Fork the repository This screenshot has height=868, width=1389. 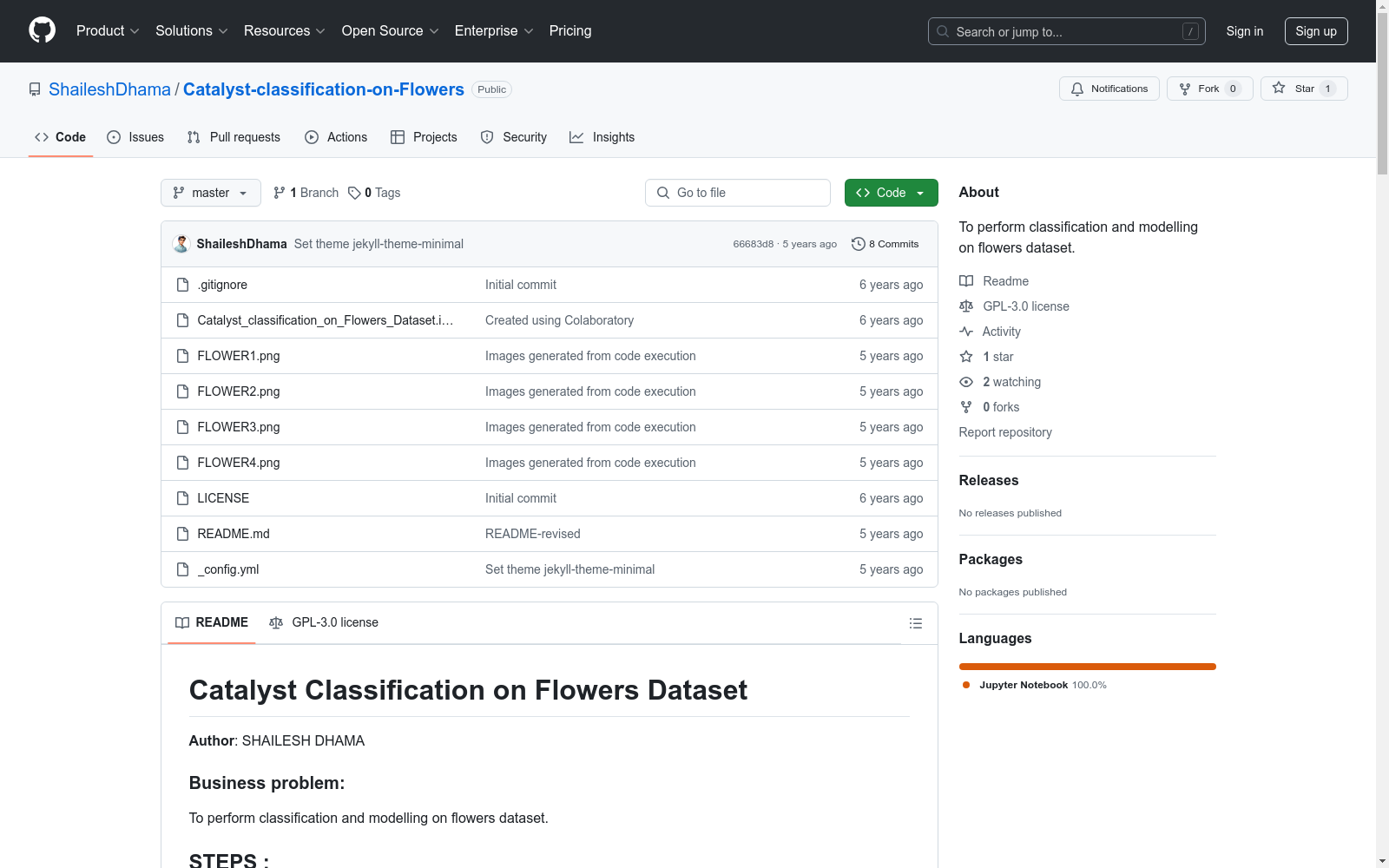(1209, 89)
